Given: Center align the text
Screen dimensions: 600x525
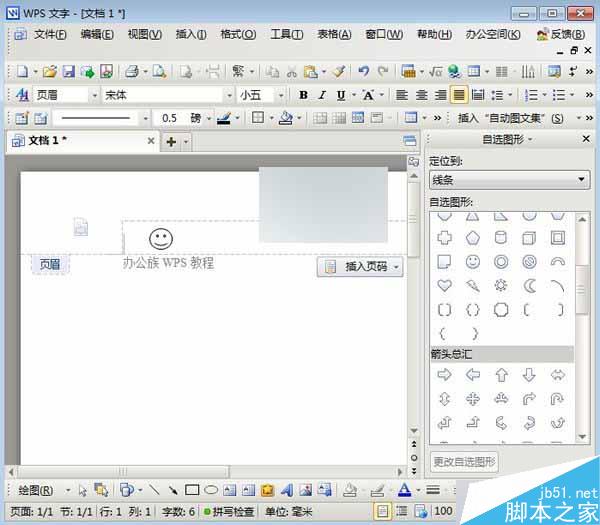Looking at the screenshot, I should click(421, 95).
